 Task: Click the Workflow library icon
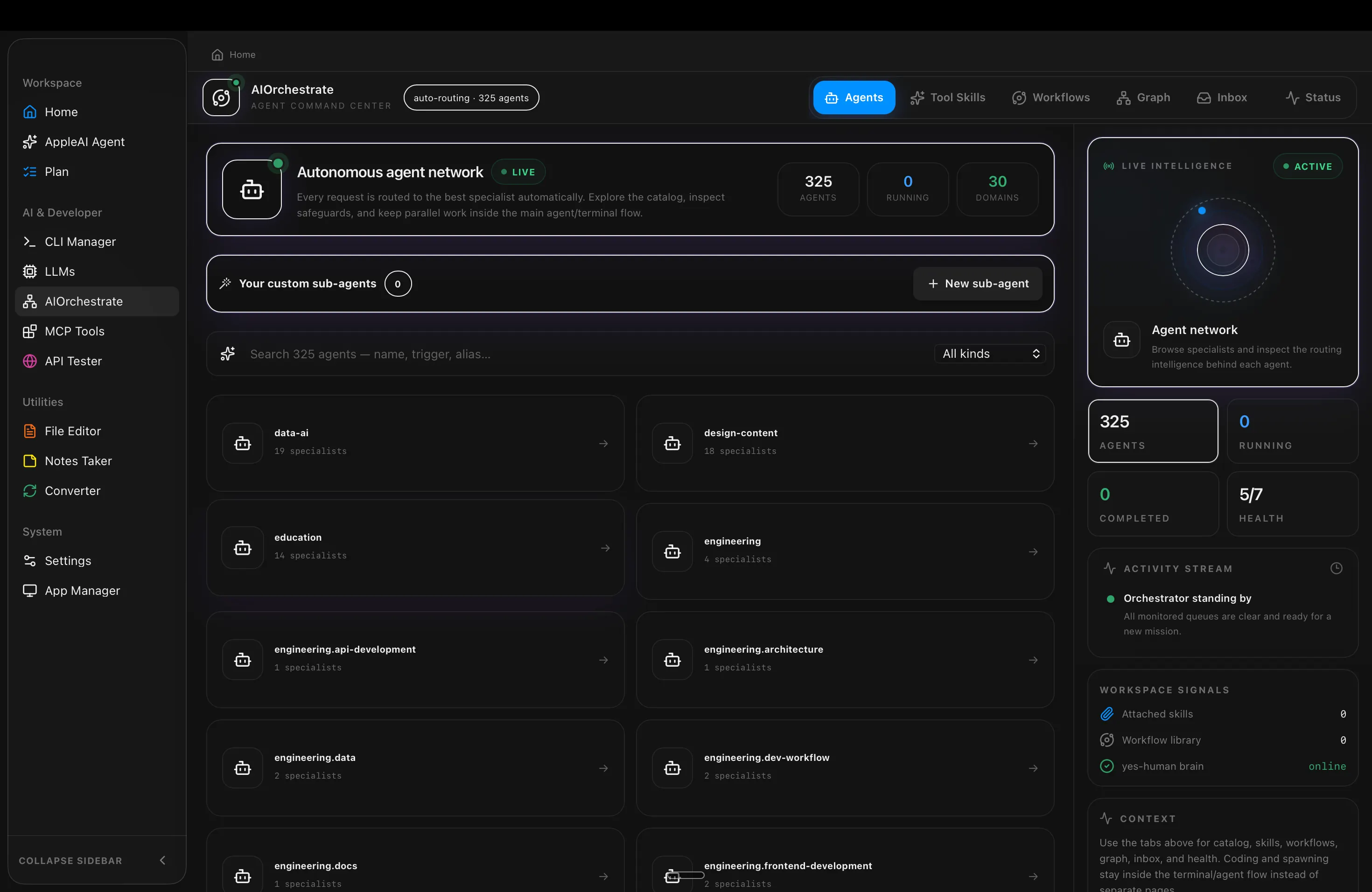point(1107,740)
